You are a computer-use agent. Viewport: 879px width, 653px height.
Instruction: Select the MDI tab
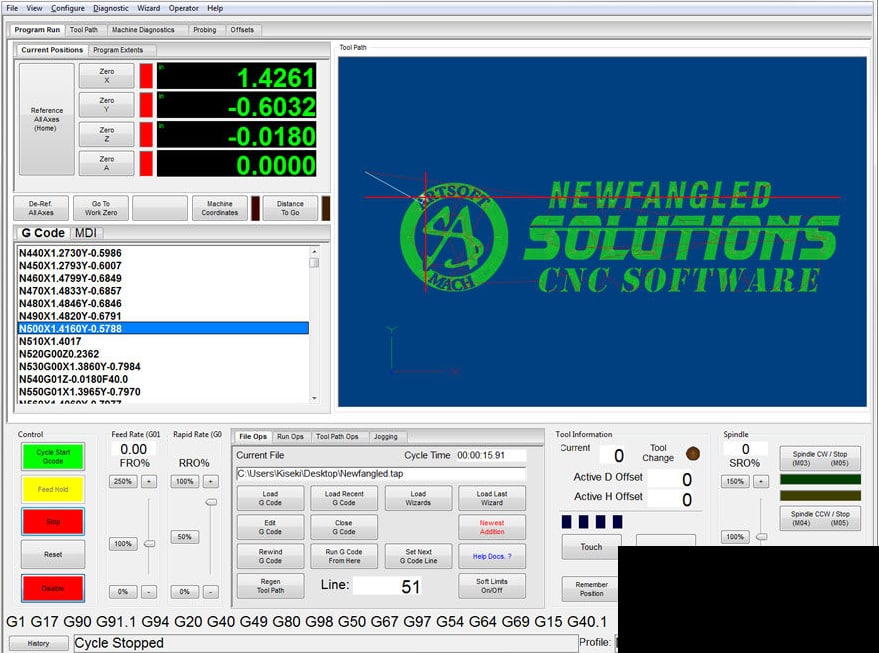coord(86,233)
